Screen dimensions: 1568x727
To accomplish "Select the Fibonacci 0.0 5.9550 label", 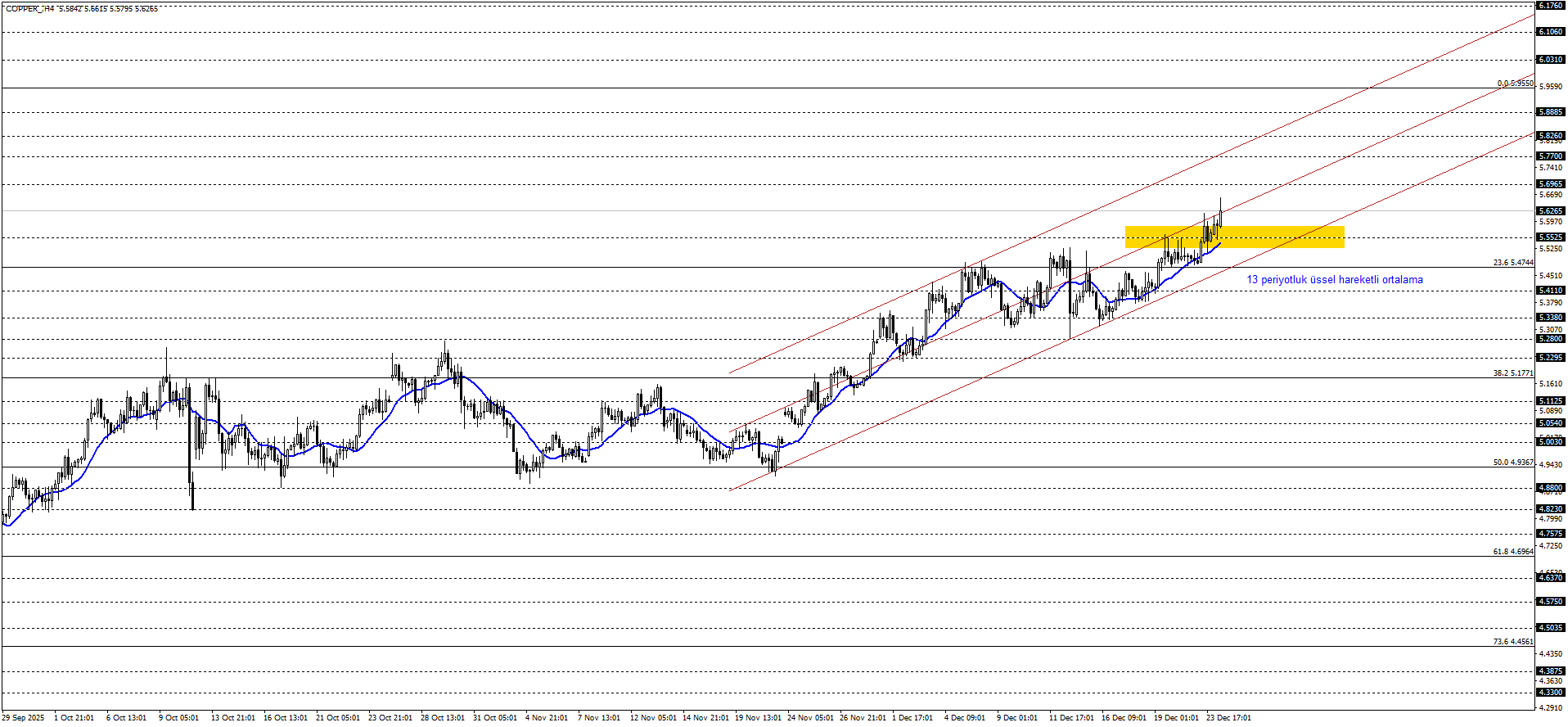I will click(1515, 84).
